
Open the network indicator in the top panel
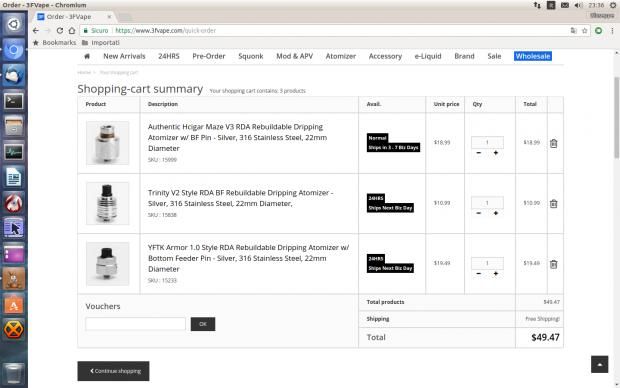[537, 5]
